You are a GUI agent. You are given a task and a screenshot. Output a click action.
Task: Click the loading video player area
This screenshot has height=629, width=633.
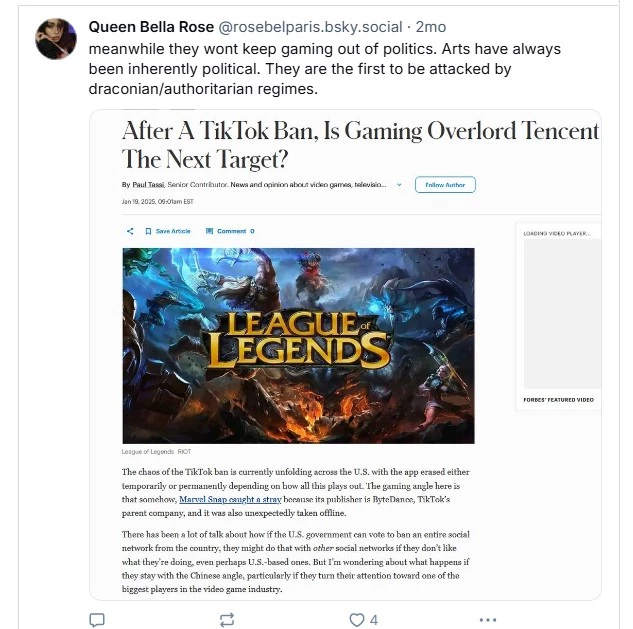(562, 313)
